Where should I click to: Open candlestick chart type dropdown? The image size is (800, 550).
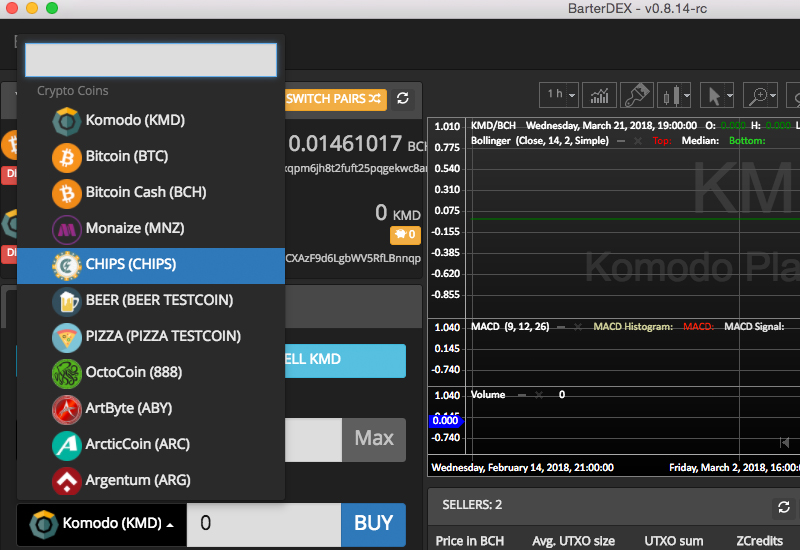[x=674, y=94]
